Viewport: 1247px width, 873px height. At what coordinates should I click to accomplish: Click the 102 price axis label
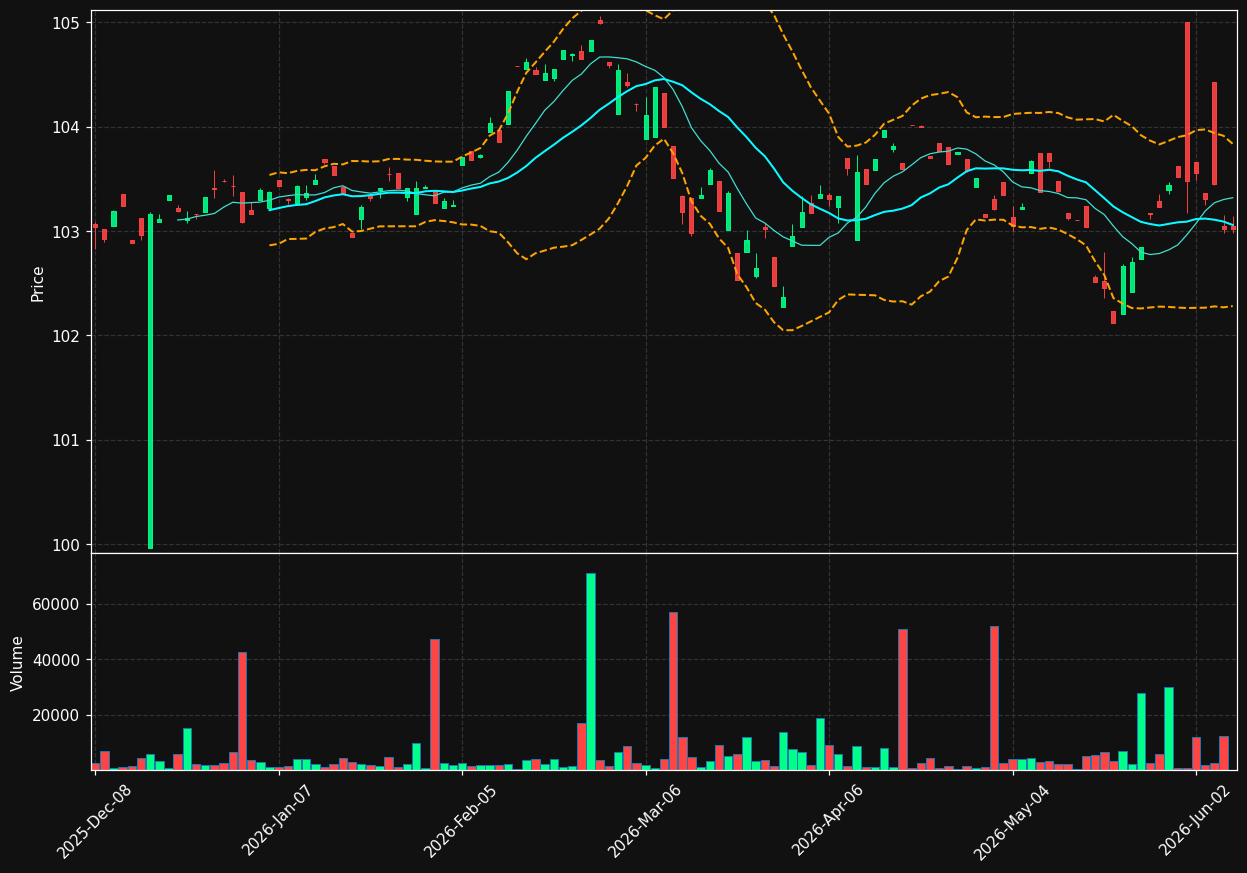[67, 336]
